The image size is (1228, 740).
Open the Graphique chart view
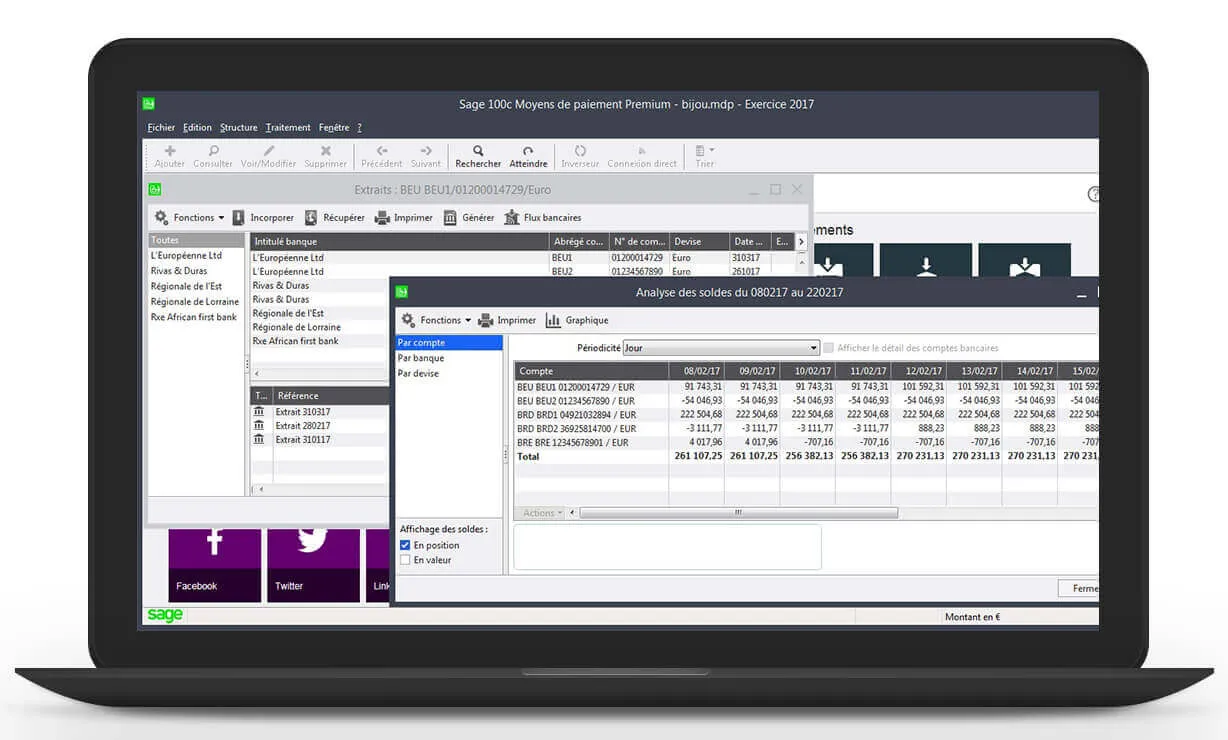[x=553, y=320]
